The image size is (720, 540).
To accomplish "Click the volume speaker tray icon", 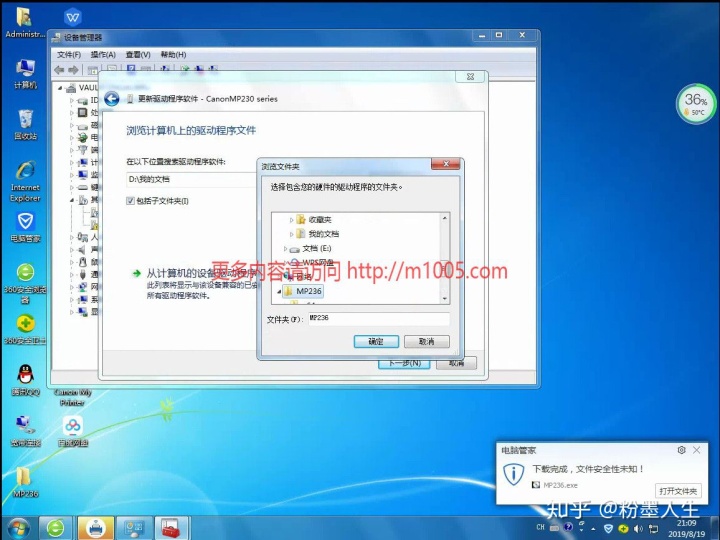I will click(x=638, y=529).
